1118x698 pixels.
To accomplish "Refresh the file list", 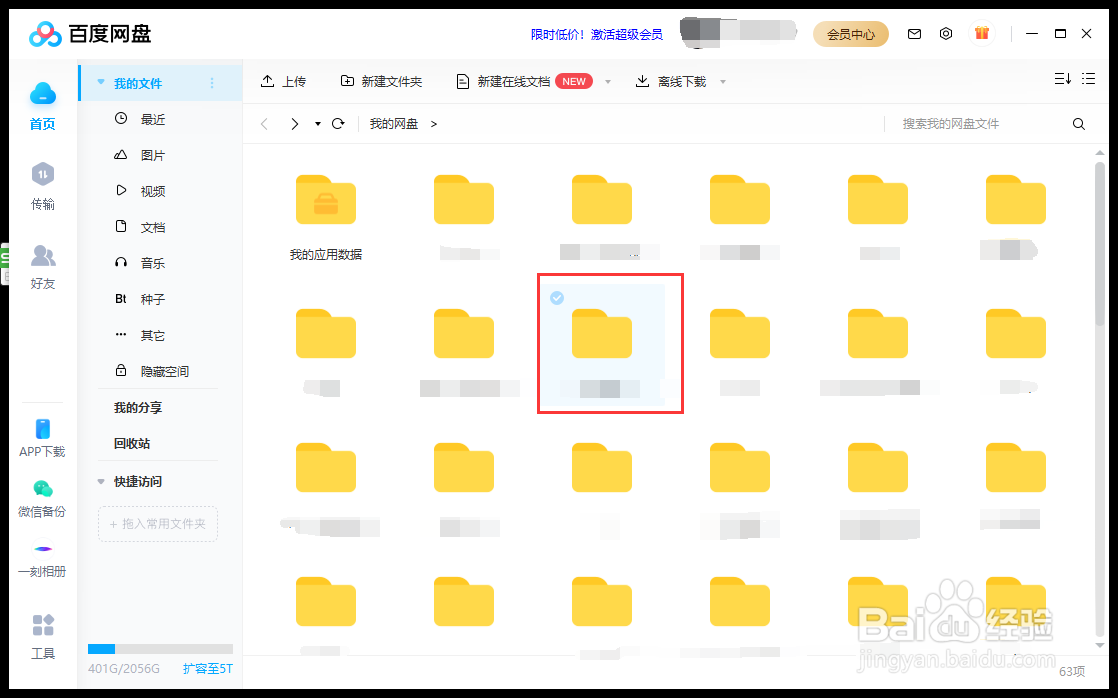I will point(338,123).
